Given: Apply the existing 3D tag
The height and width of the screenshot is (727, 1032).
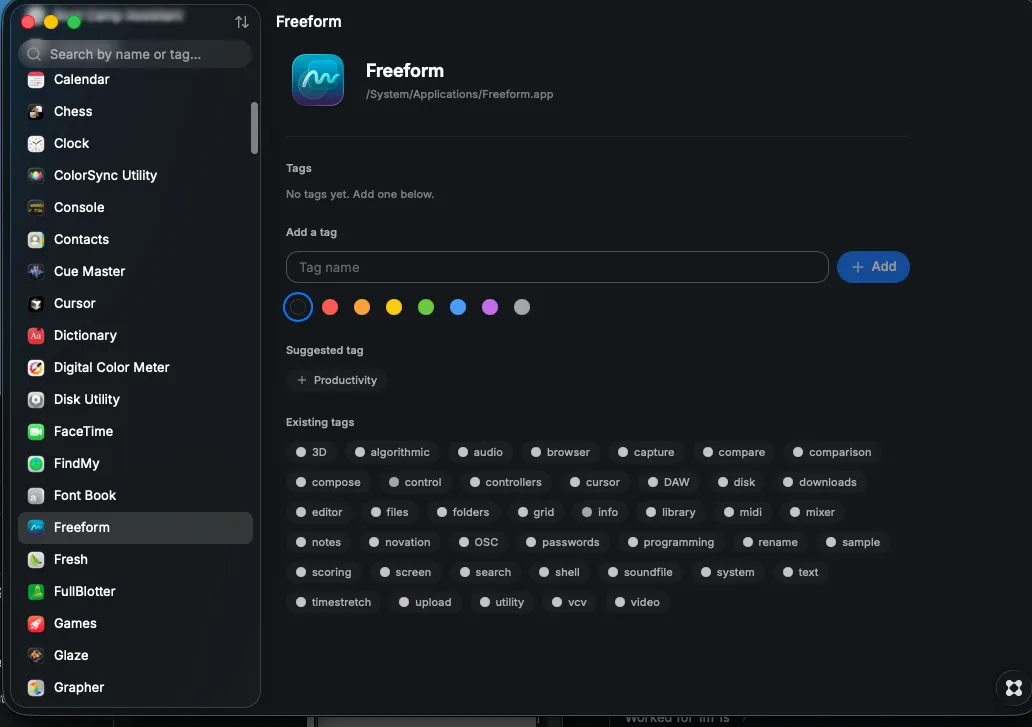Looking at the screenshot, I should click(311, 453).
